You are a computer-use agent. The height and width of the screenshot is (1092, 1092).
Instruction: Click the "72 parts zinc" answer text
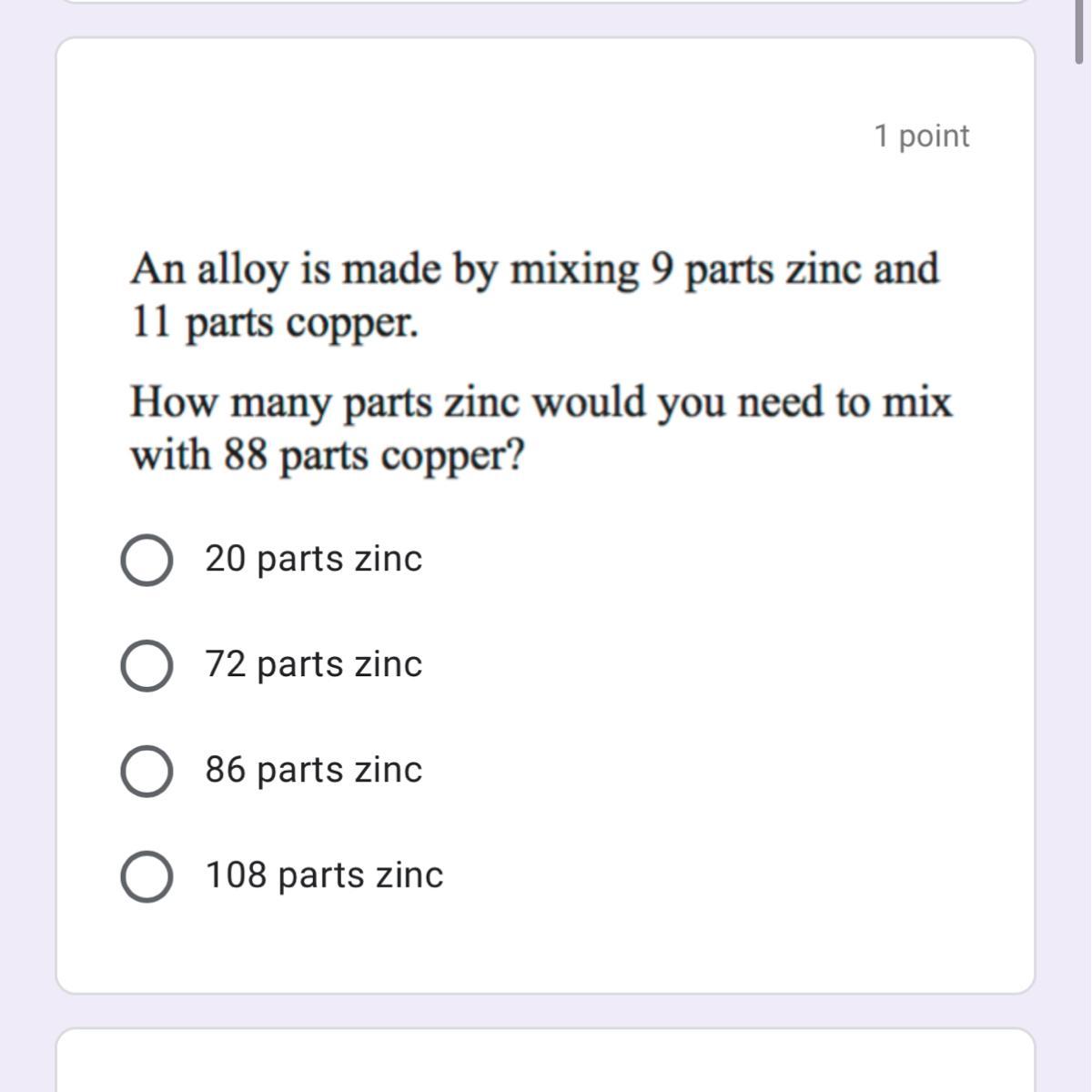point(313,664)
